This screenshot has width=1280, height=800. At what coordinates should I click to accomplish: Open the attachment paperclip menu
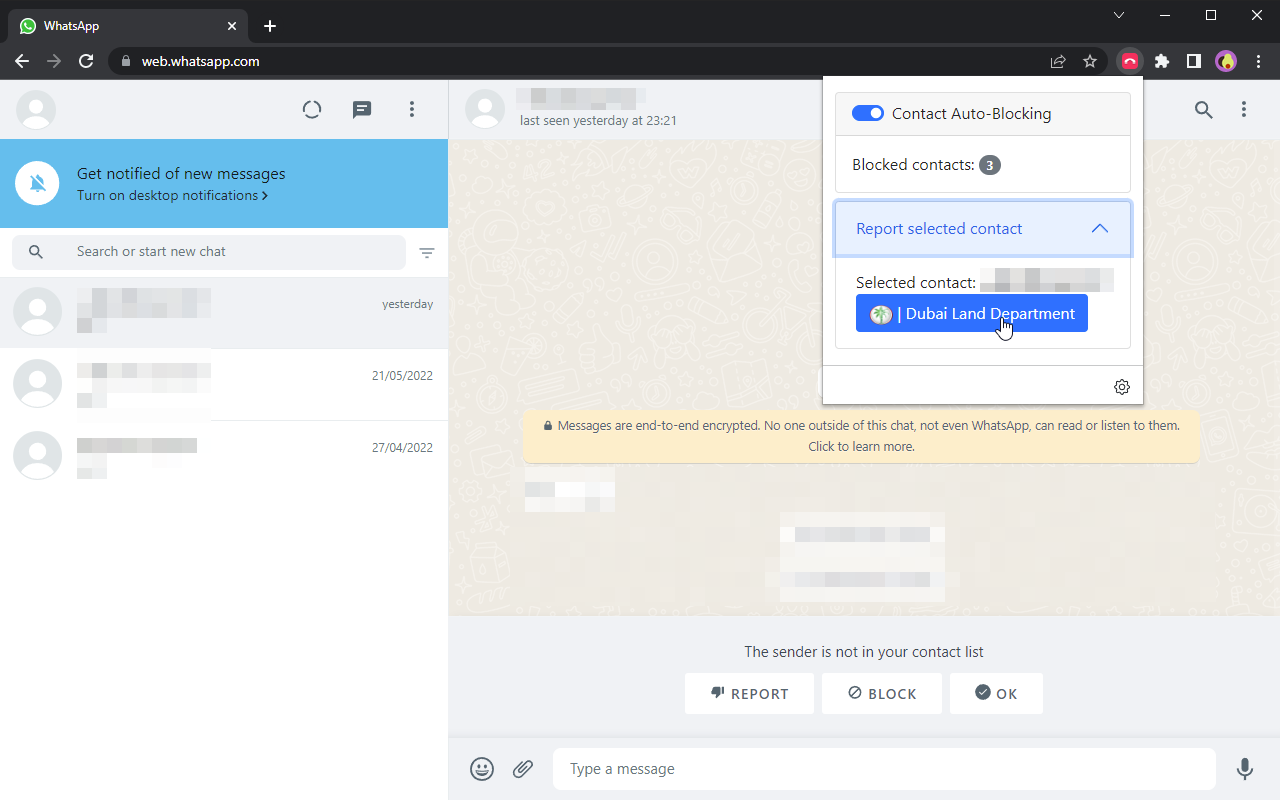pos(523,769)
